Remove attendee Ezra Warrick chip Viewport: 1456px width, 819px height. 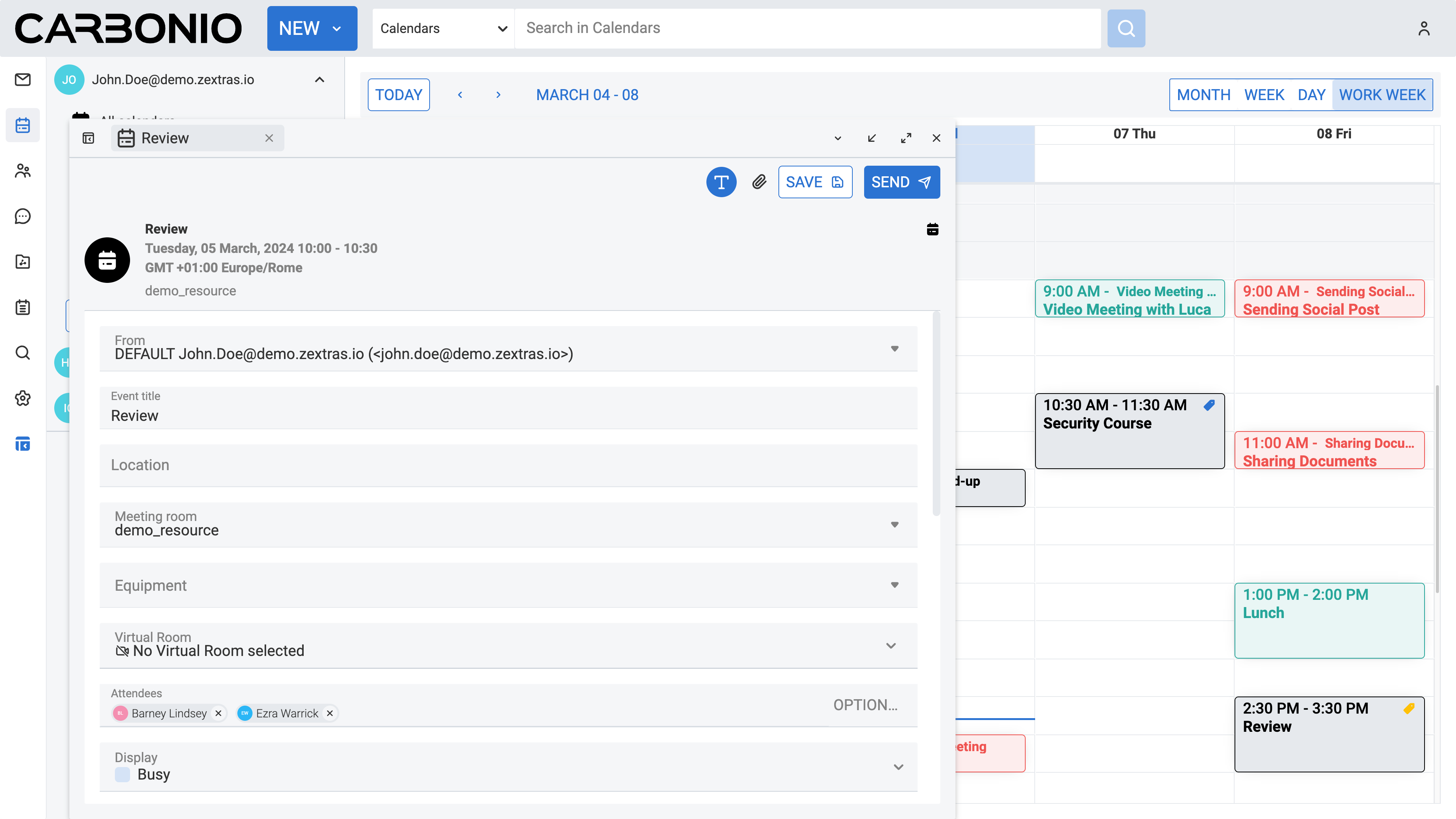[x=330, y=713]
